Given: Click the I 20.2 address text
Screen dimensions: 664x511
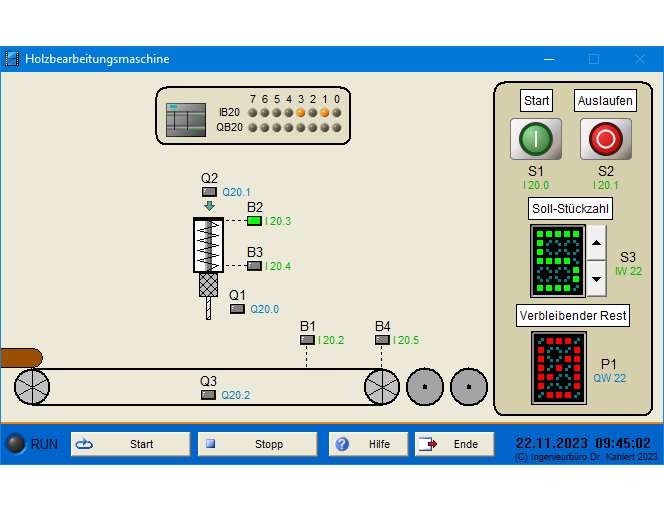Looking at the screenshot, I should point(331,340).
